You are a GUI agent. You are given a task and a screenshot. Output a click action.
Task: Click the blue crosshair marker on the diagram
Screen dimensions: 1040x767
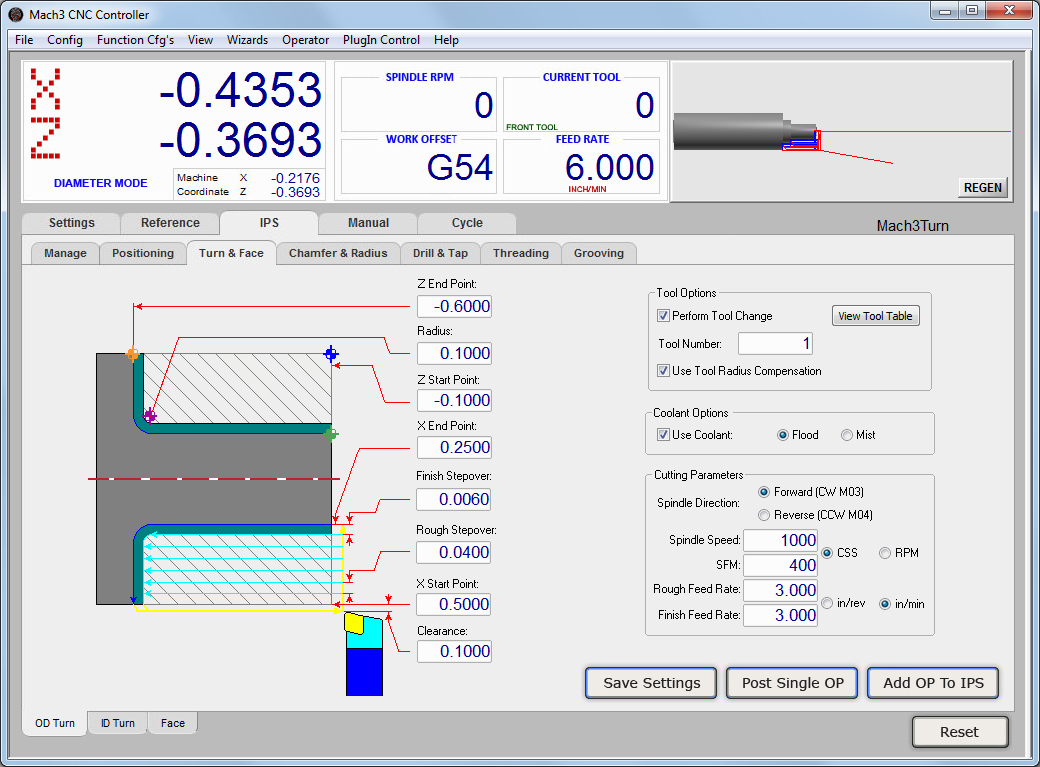[331, 354]
